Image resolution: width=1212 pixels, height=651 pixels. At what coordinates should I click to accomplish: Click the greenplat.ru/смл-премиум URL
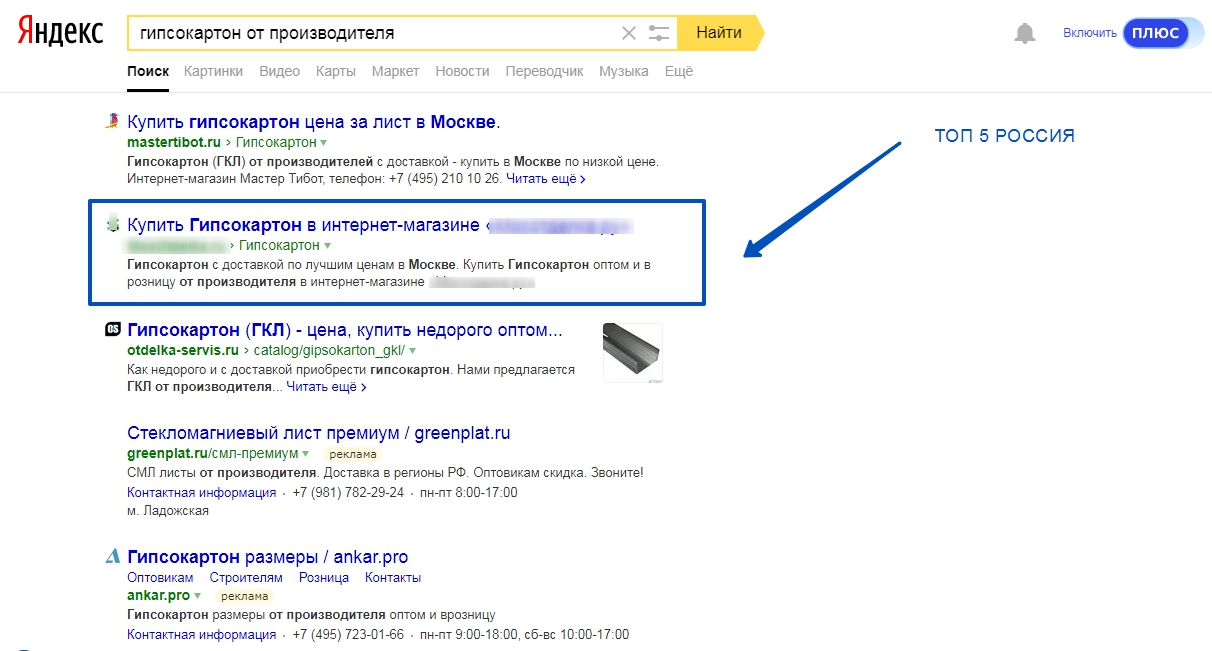(214, 454)
